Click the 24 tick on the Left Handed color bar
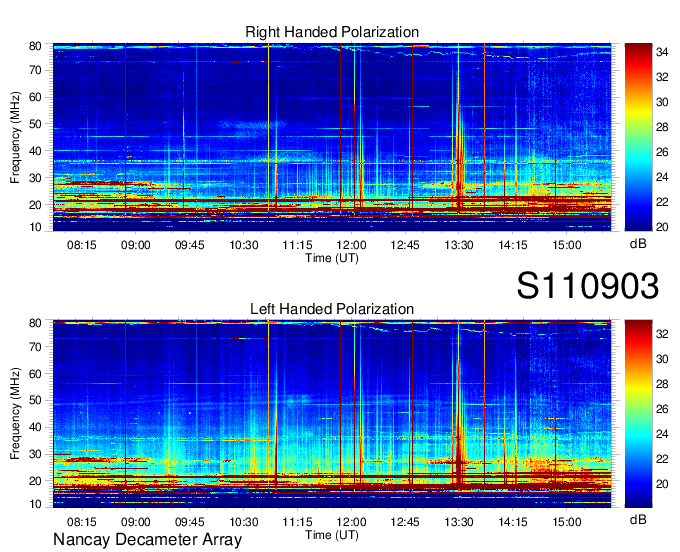The image size is (680, 552). pyautogui.click(x=662, y=434)
